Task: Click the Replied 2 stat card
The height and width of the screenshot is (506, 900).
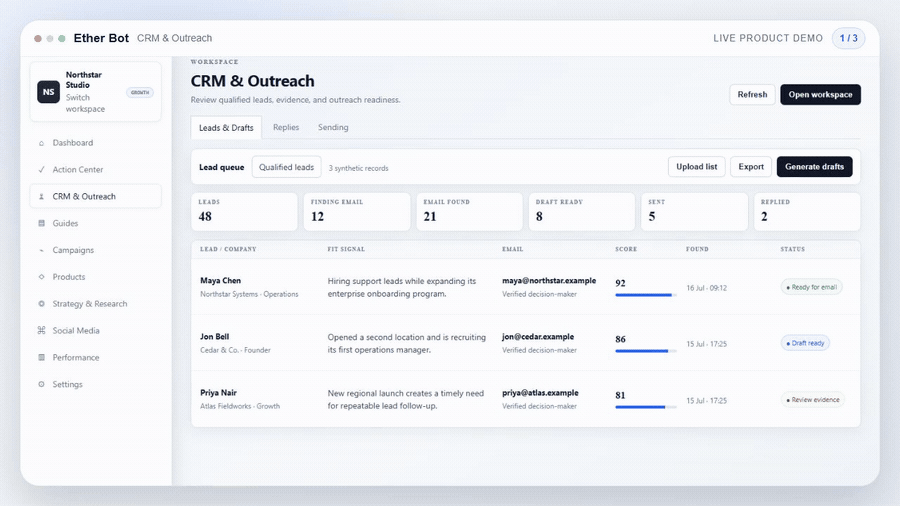Action: point(807,212)
